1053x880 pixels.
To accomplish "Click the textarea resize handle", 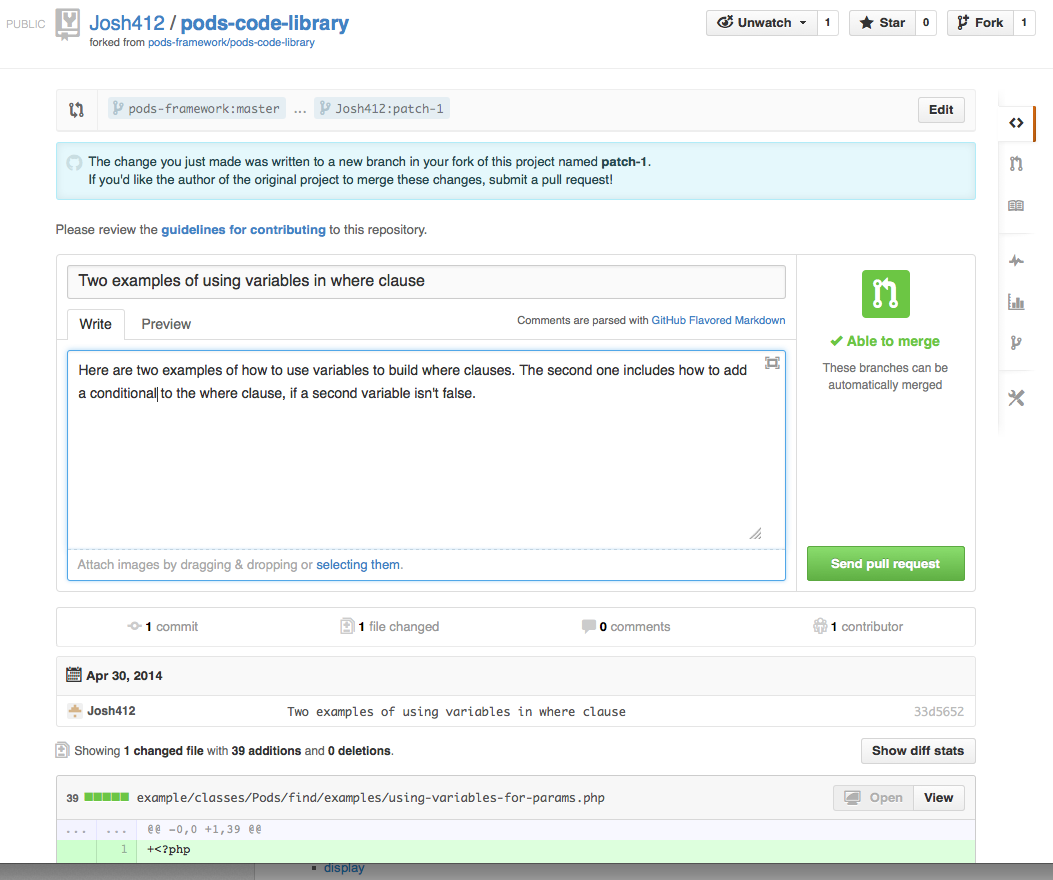I will pos(756,533).
